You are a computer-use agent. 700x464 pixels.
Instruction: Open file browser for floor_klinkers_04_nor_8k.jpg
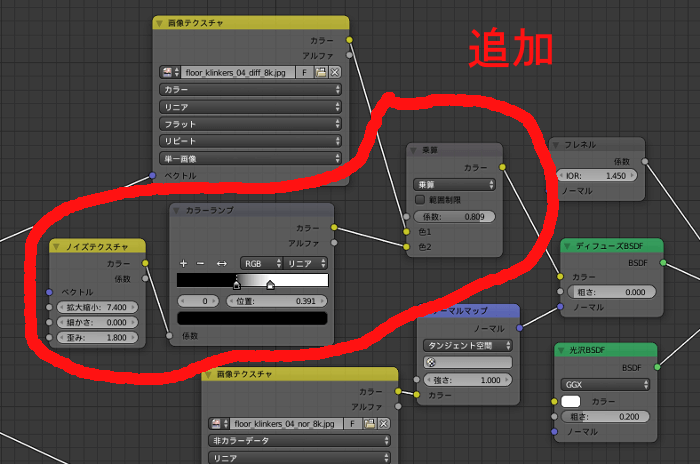[369, 423]
